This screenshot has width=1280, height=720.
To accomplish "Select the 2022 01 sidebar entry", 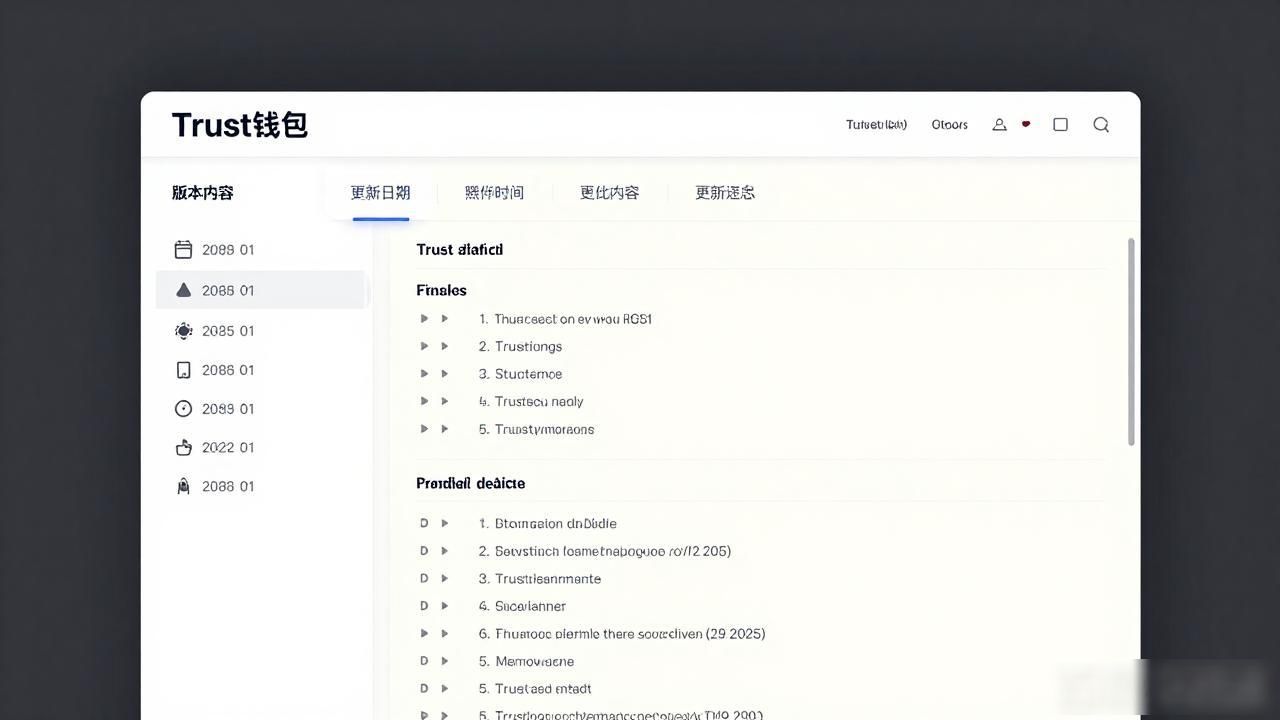I will 228,447.
